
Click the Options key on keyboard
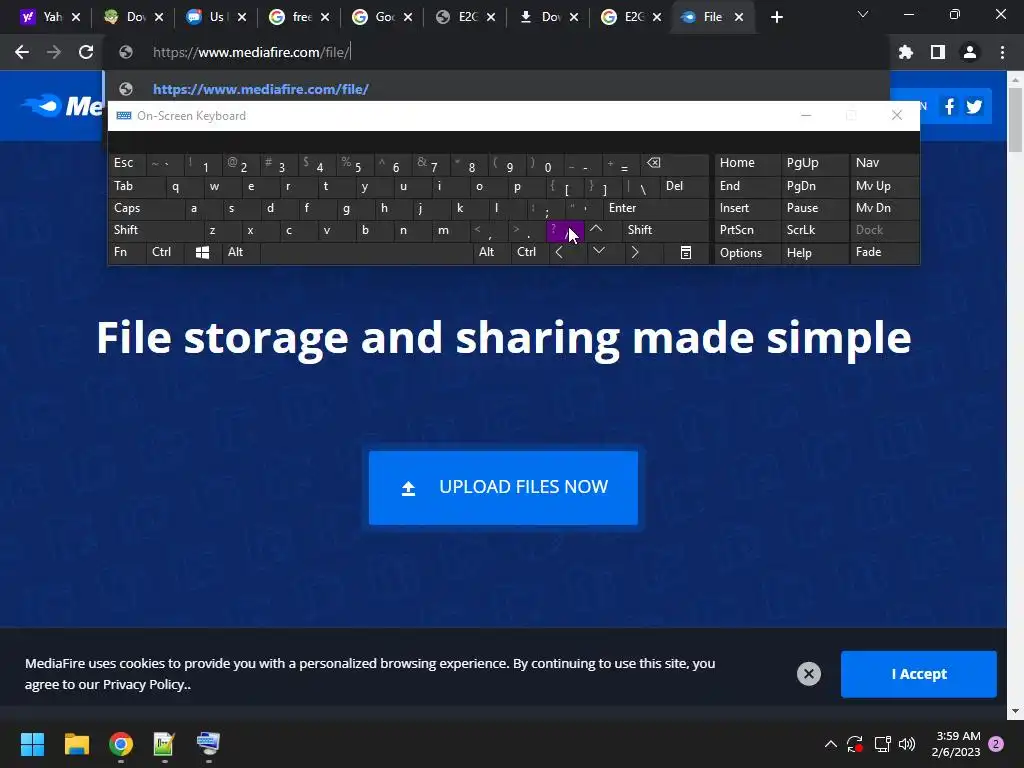pos(747,253)
